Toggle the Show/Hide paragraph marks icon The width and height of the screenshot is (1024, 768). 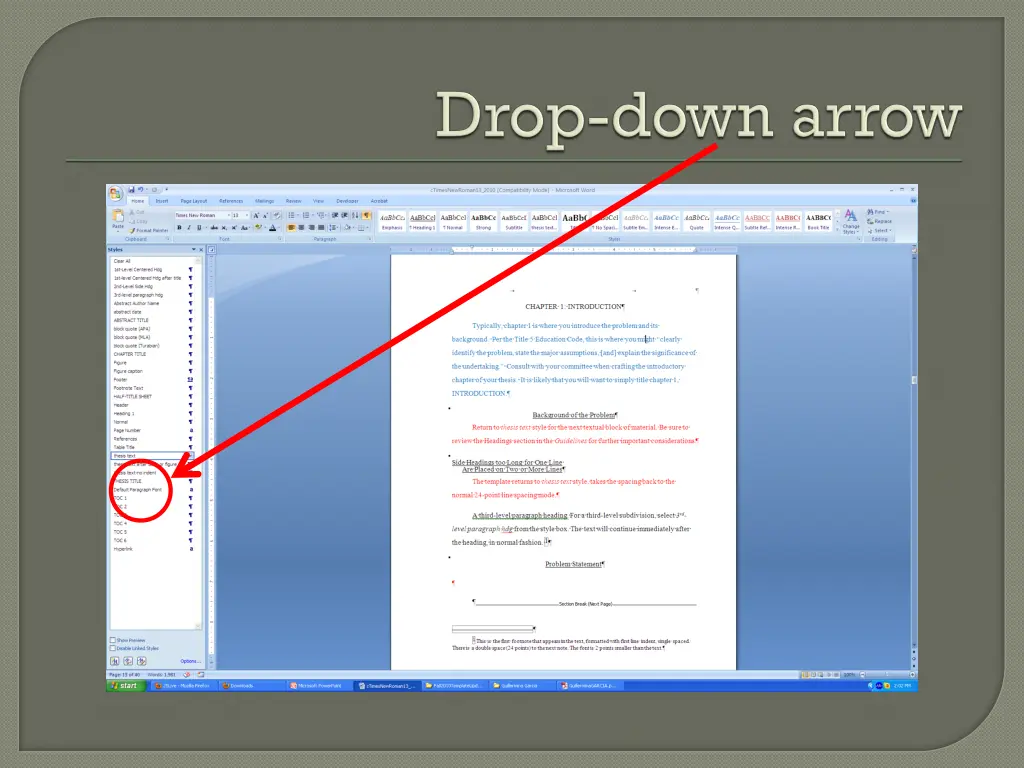pos(367,215)
